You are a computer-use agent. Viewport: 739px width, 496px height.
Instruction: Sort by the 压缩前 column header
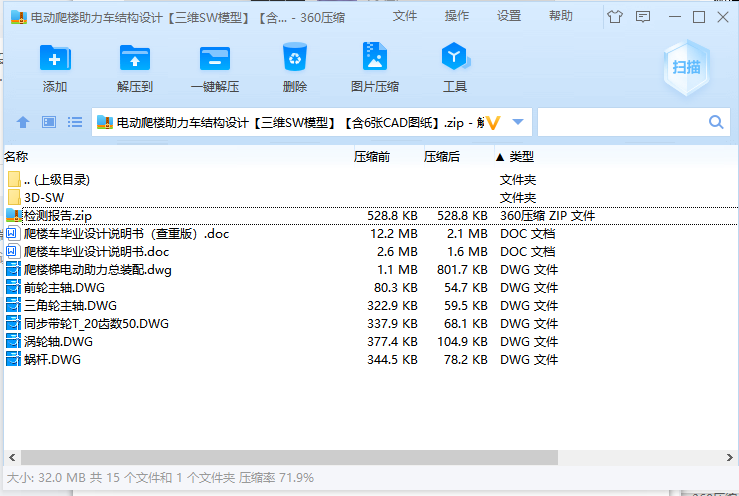click(x=371, y=157)
